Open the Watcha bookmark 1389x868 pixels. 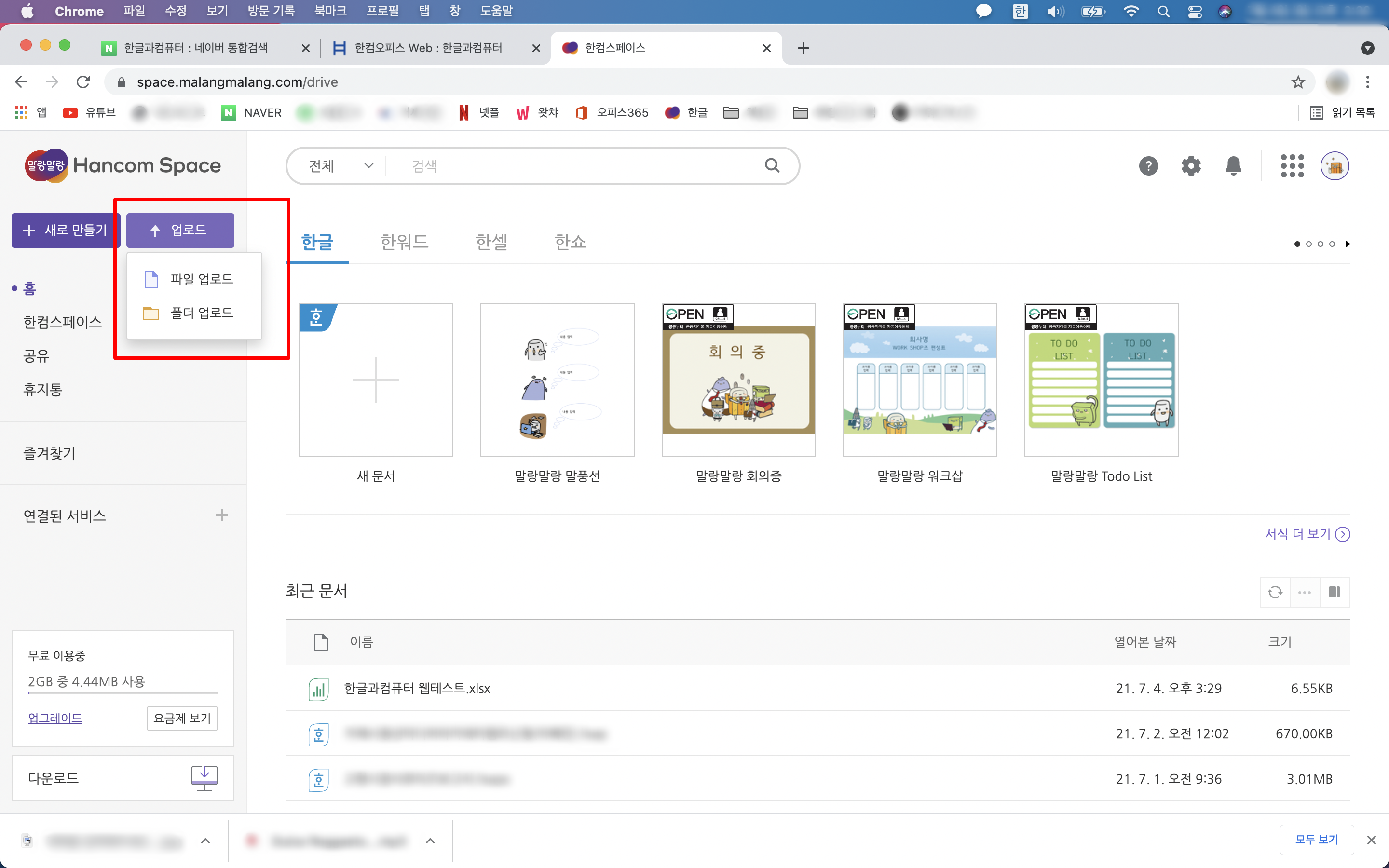click(x=537, y=112)
